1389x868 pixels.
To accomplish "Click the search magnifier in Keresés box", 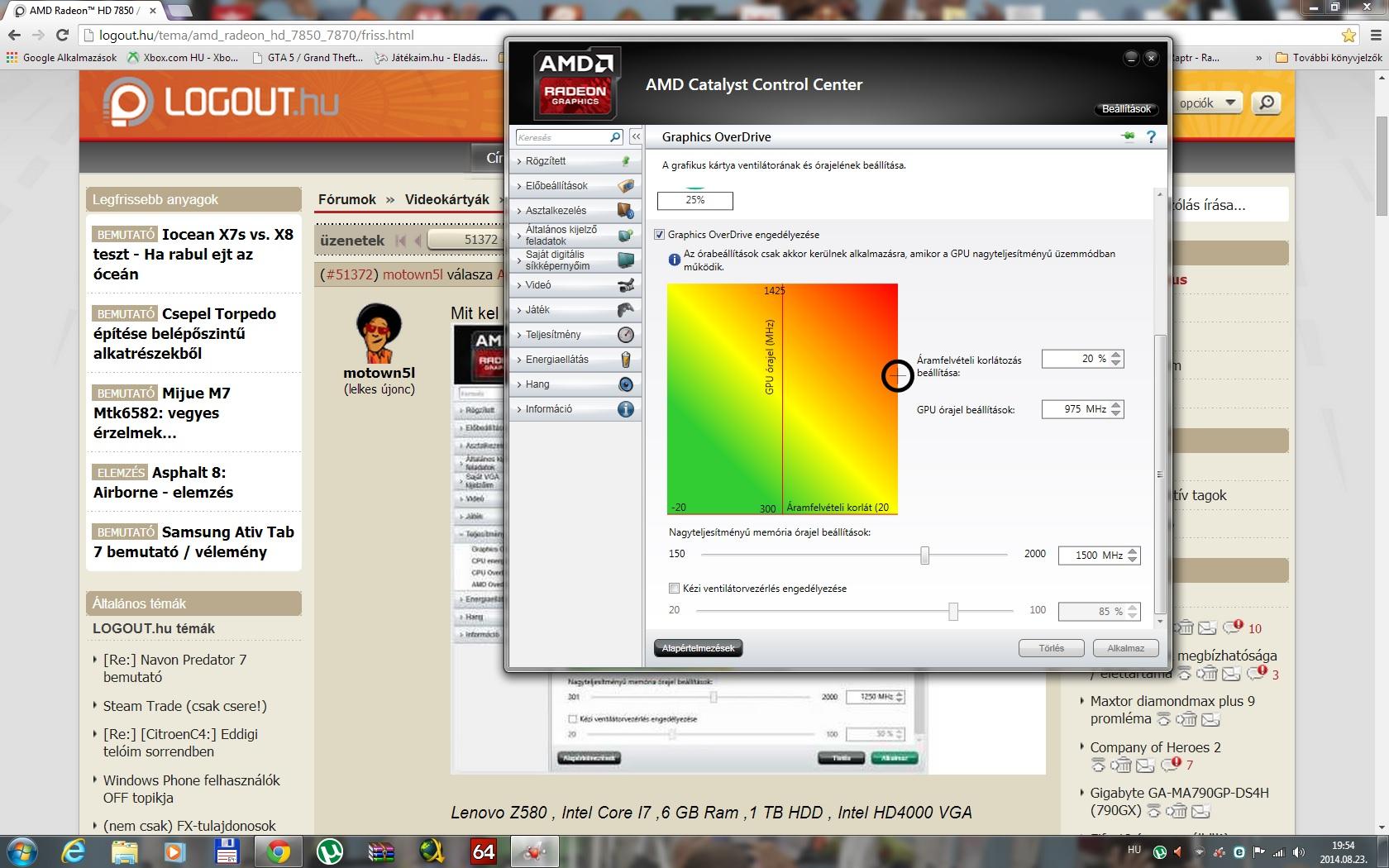I will pos(615,137).
